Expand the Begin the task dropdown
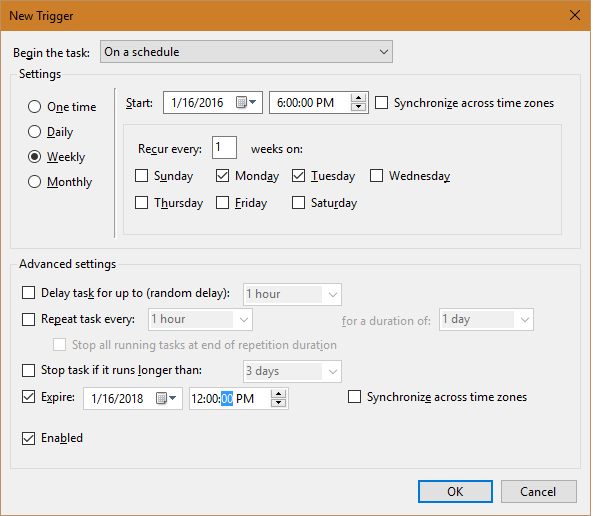The image size is (593, 516). pos(246,52)
